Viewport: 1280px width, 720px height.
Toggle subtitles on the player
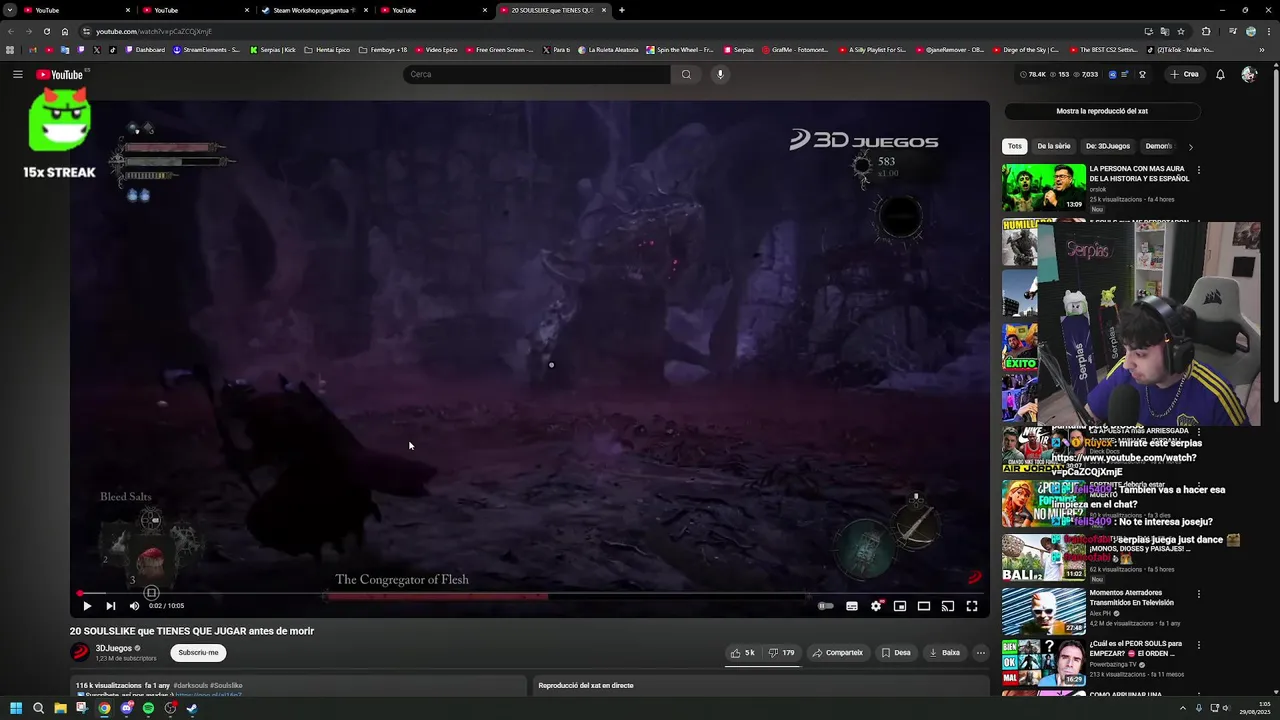point(852,606)
